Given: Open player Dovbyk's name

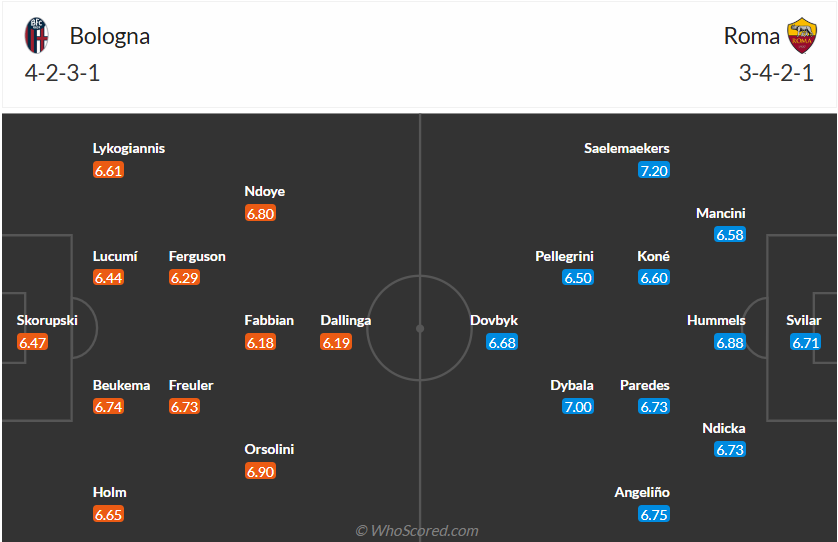Looking at the screenshot, I should coord(494,320).
